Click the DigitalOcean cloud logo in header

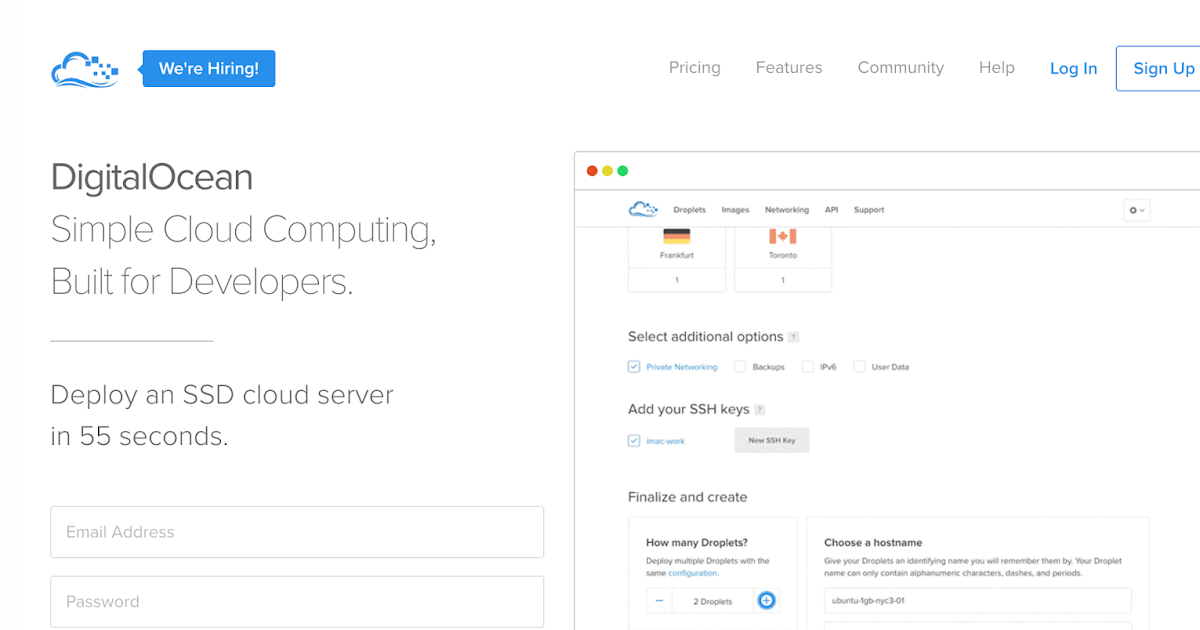pyautogui.click(x=85, y=69)
